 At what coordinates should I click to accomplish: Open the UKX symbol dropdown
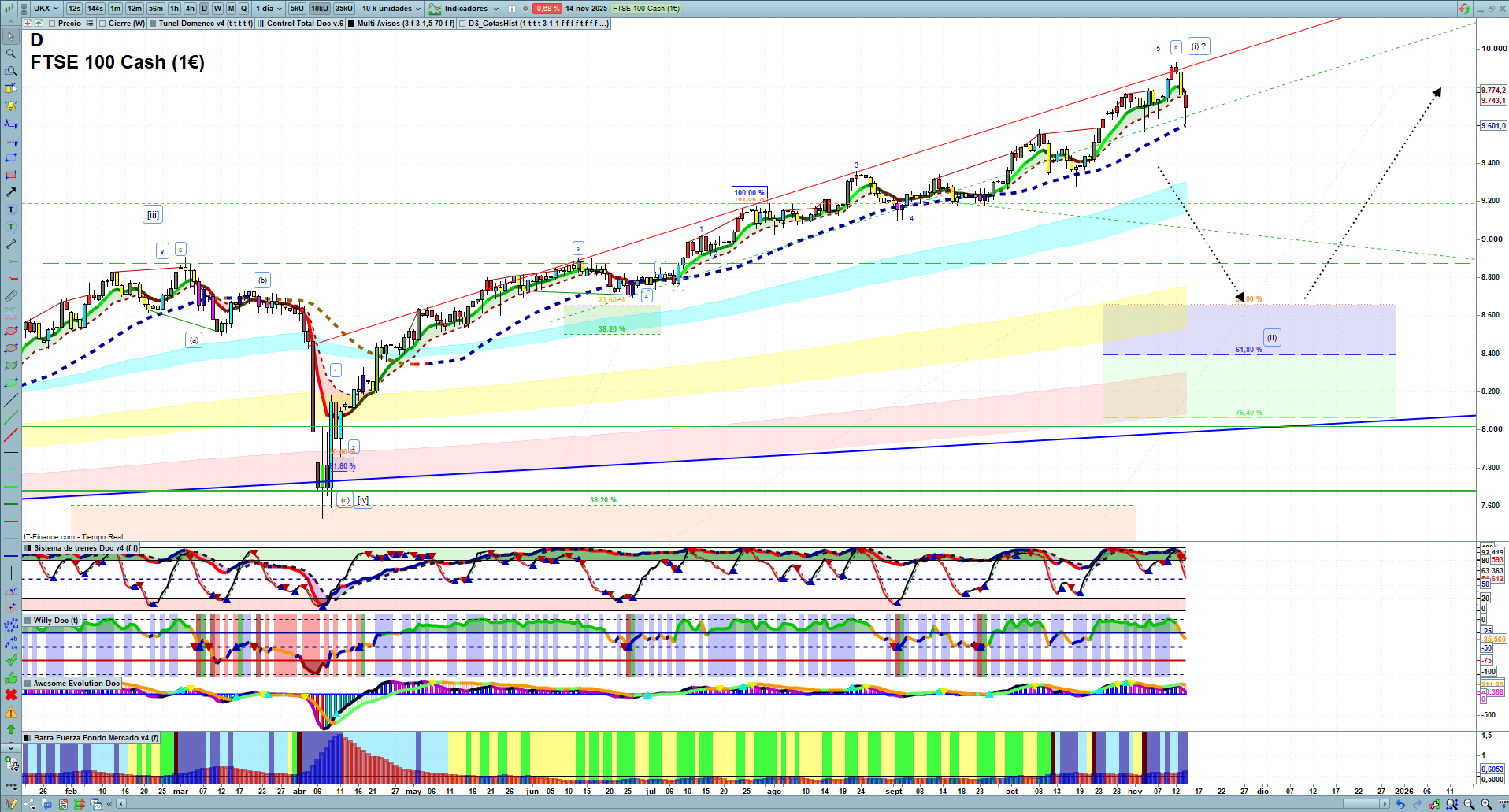(x=46, y=9)
